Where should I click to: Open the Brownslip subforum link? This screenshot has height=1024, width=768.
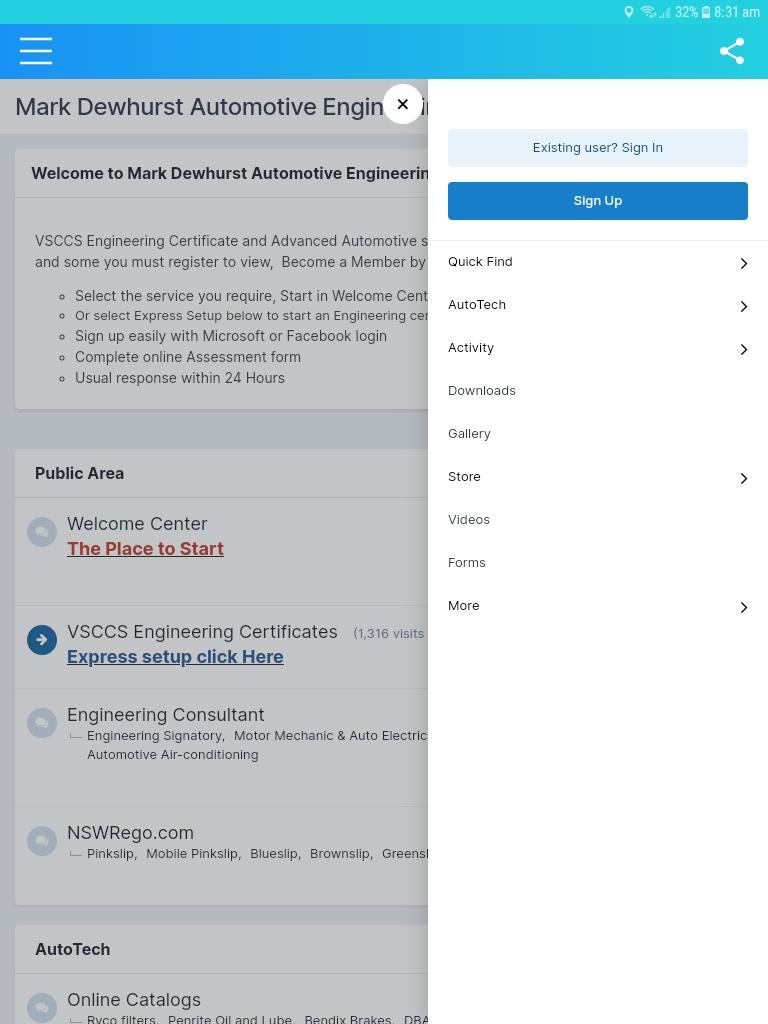pyautogui.click(x=340, y=854)
